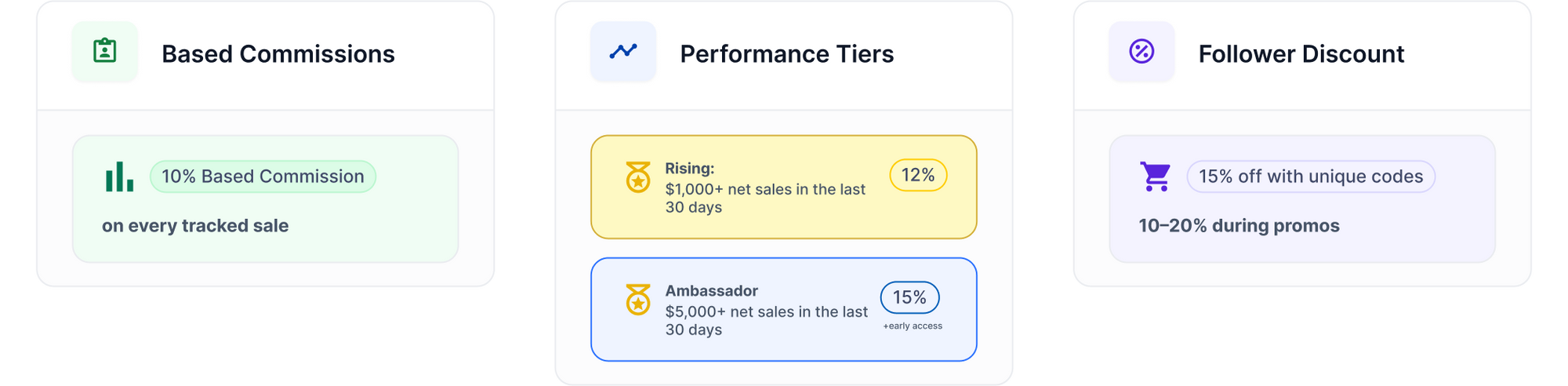Select the 10% Based Commission badge
The height and width of the screenshot is (386, 1568).
[x=263, y=177]
